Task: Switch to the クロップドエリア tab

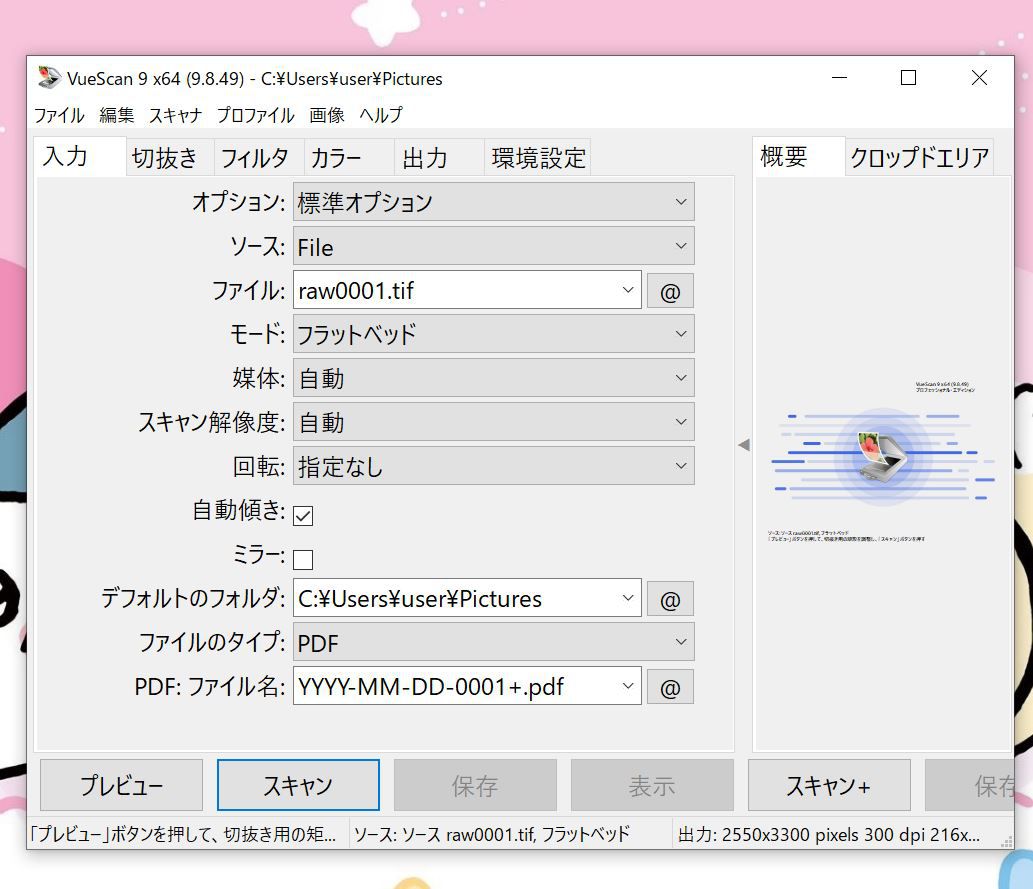Action: click(919, 158)
